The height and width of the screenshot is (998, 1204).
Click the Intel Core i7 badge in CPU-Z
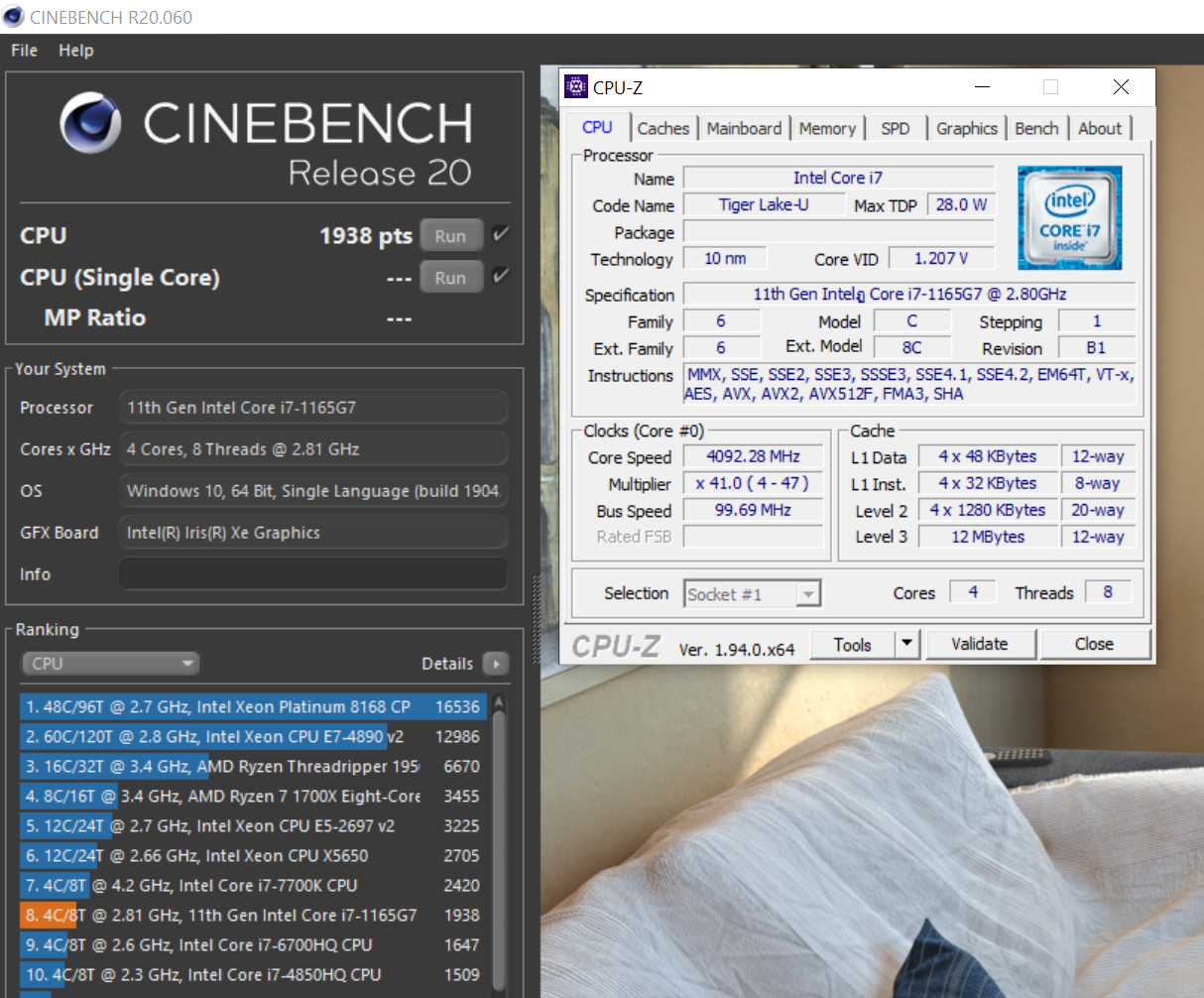pos(1070,218)
